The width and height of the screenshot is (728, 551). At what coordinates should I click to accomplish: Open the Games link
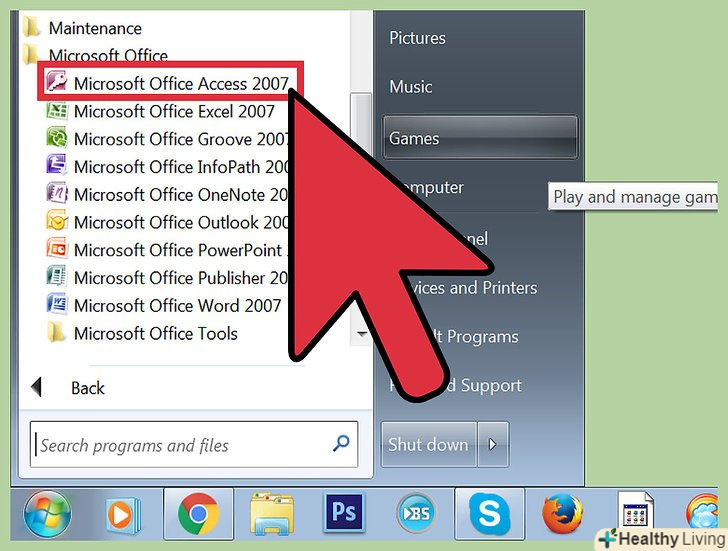pos(480,138)
